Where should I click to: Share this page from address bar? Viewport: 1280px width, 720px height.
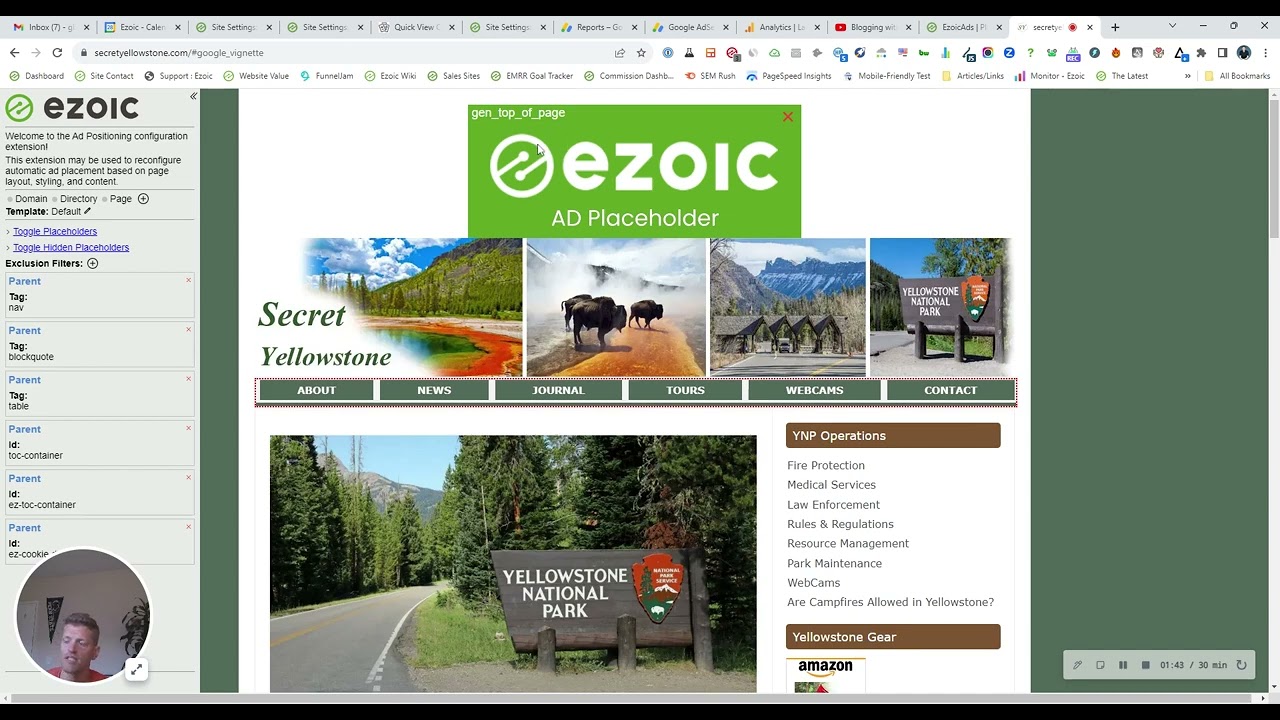(620, 53)
